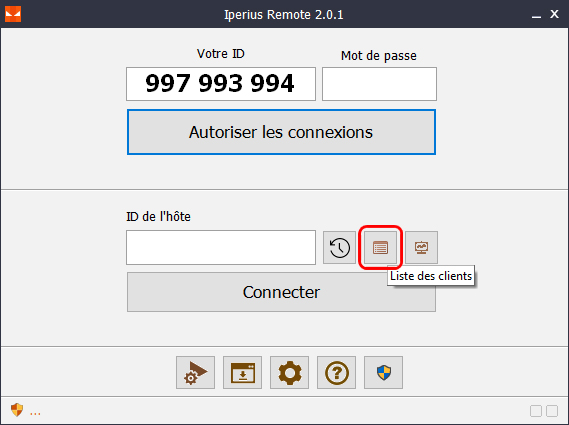Click the window download install icon

click(242, 372)
